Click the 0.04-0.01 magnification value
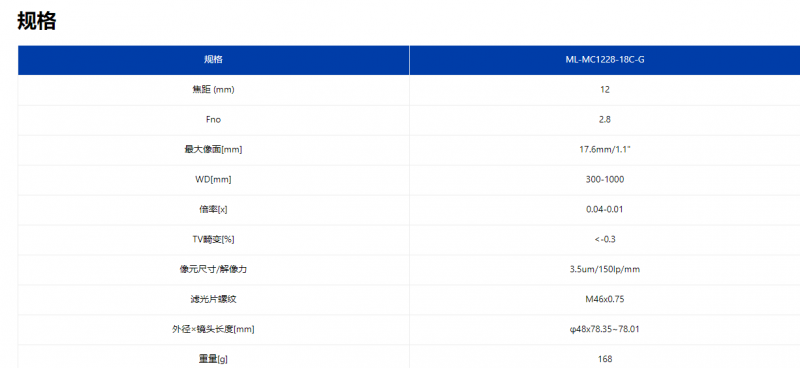 [605, 210]
